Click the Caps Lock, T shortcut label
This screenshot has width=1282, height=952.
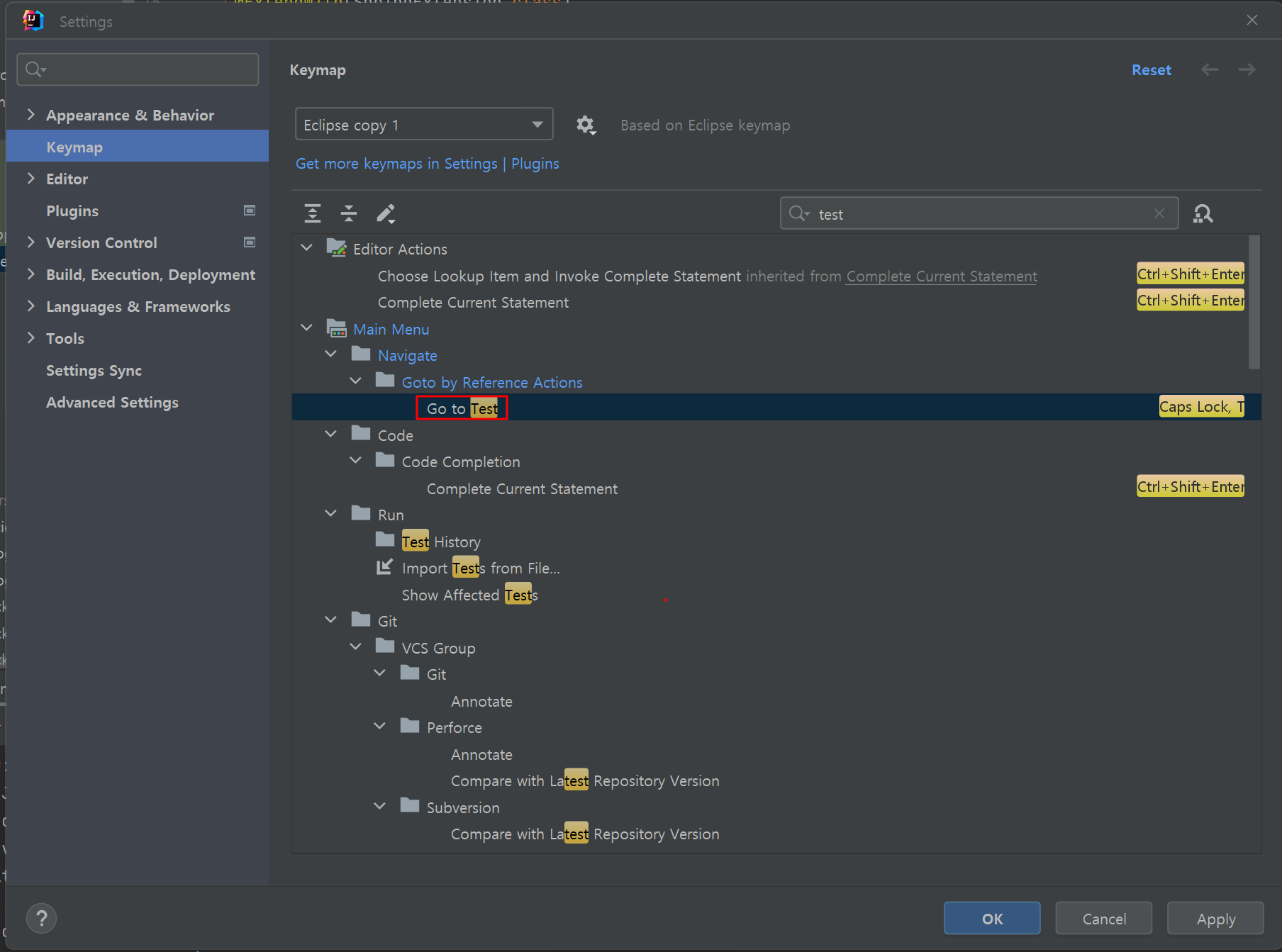click(1201, 407)
